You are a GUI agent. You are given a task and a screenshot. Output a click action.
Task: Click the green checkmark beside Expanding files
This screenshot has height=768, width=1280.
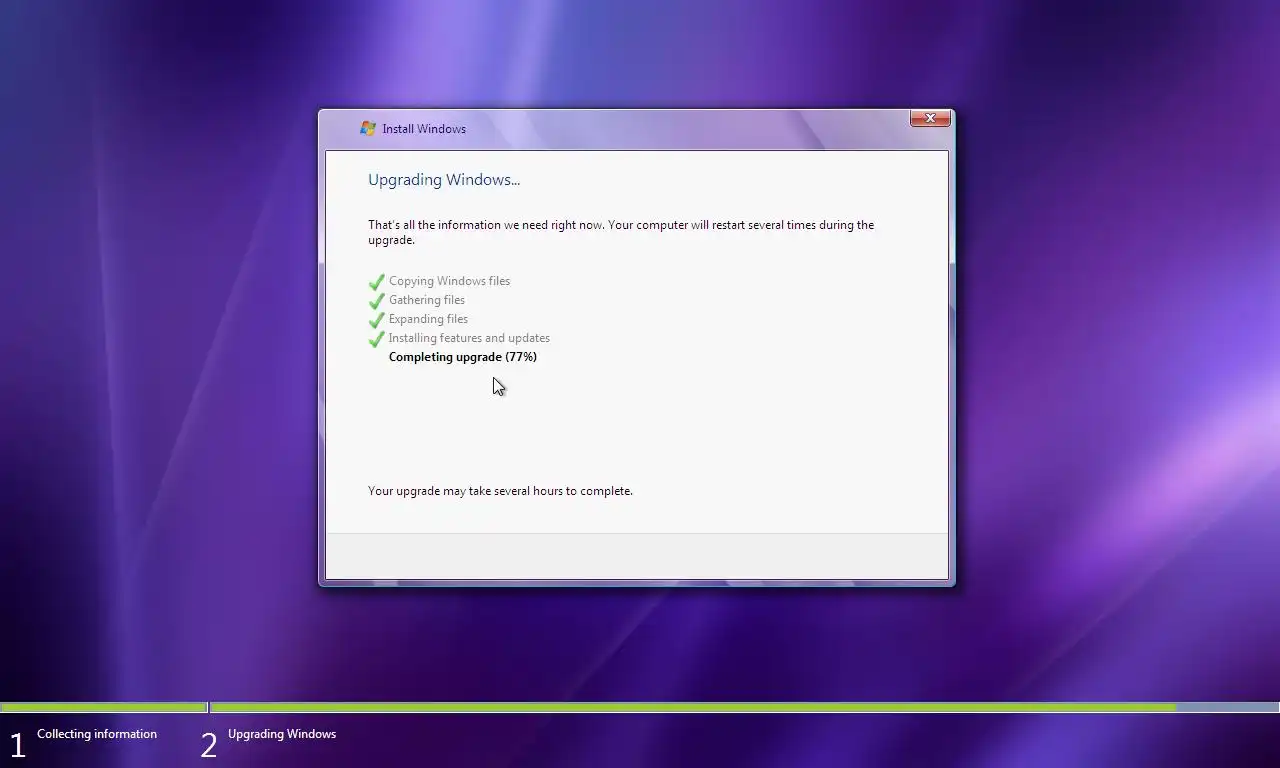coord(377,320)
